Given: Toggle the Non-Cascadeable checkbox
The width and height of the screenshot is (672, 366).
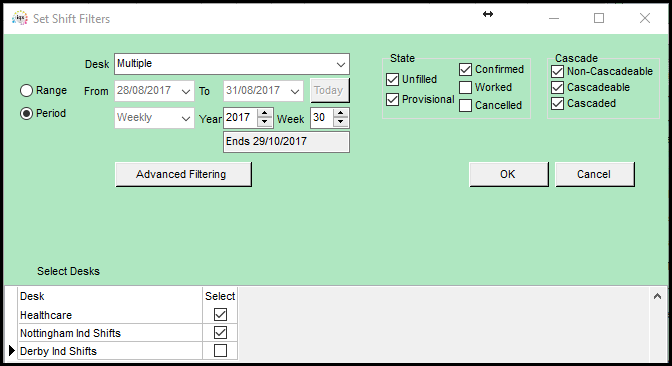Looking at the screenshot, I should pos(557,72).
